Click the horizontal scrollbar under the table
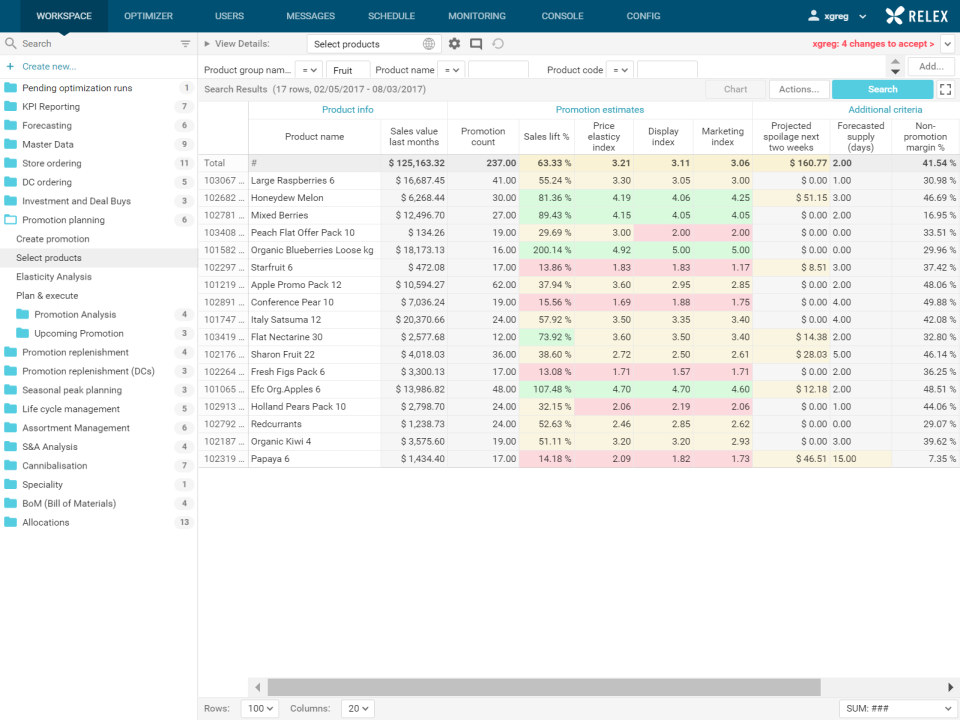 click(544, 687)
